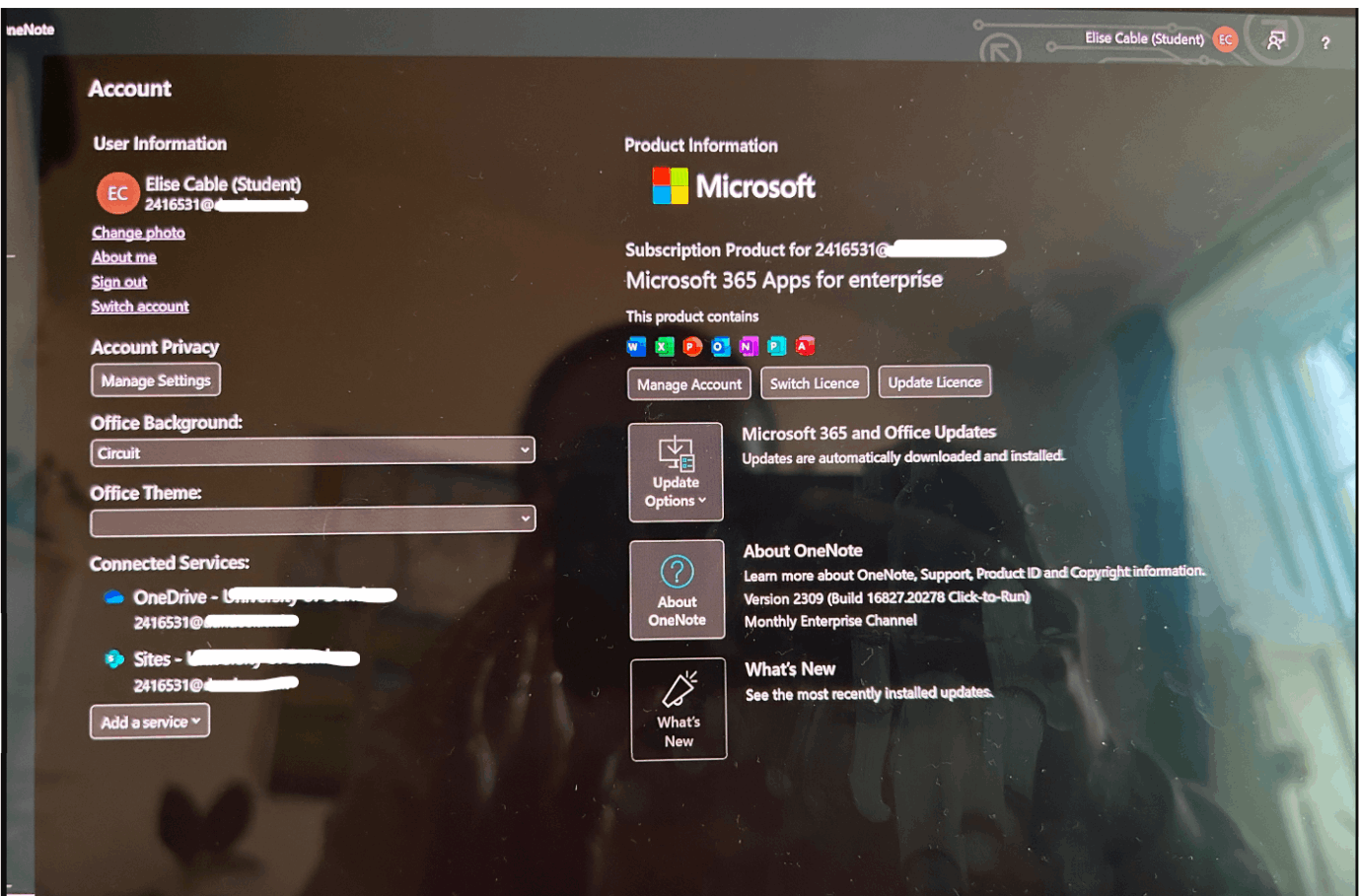
Task: Click the EC avatar in title bar
Action: point(1225,39)
